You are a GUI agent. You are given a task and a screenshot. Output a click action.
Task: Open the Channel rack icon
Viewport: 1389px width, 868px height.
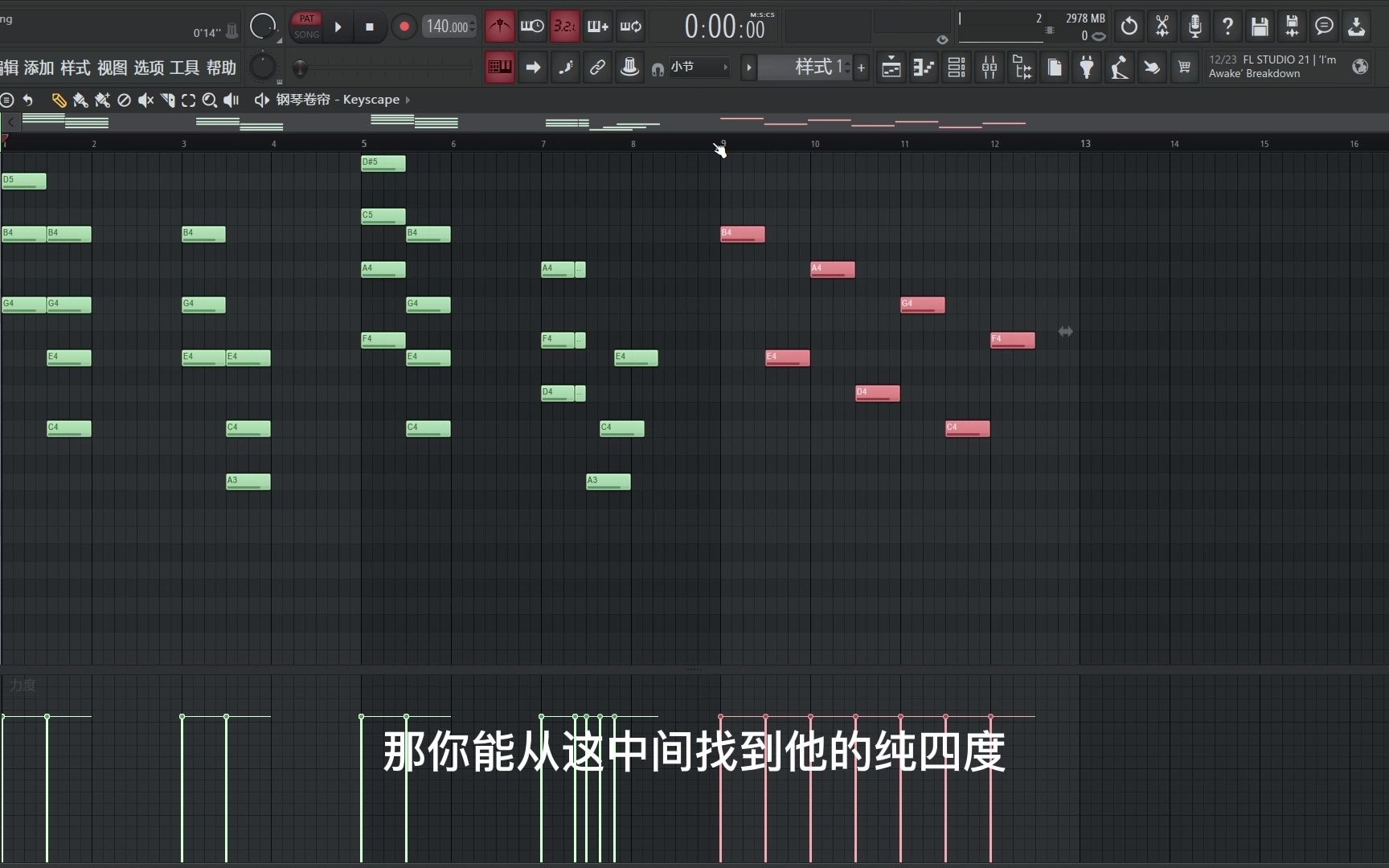pos(957,68)
